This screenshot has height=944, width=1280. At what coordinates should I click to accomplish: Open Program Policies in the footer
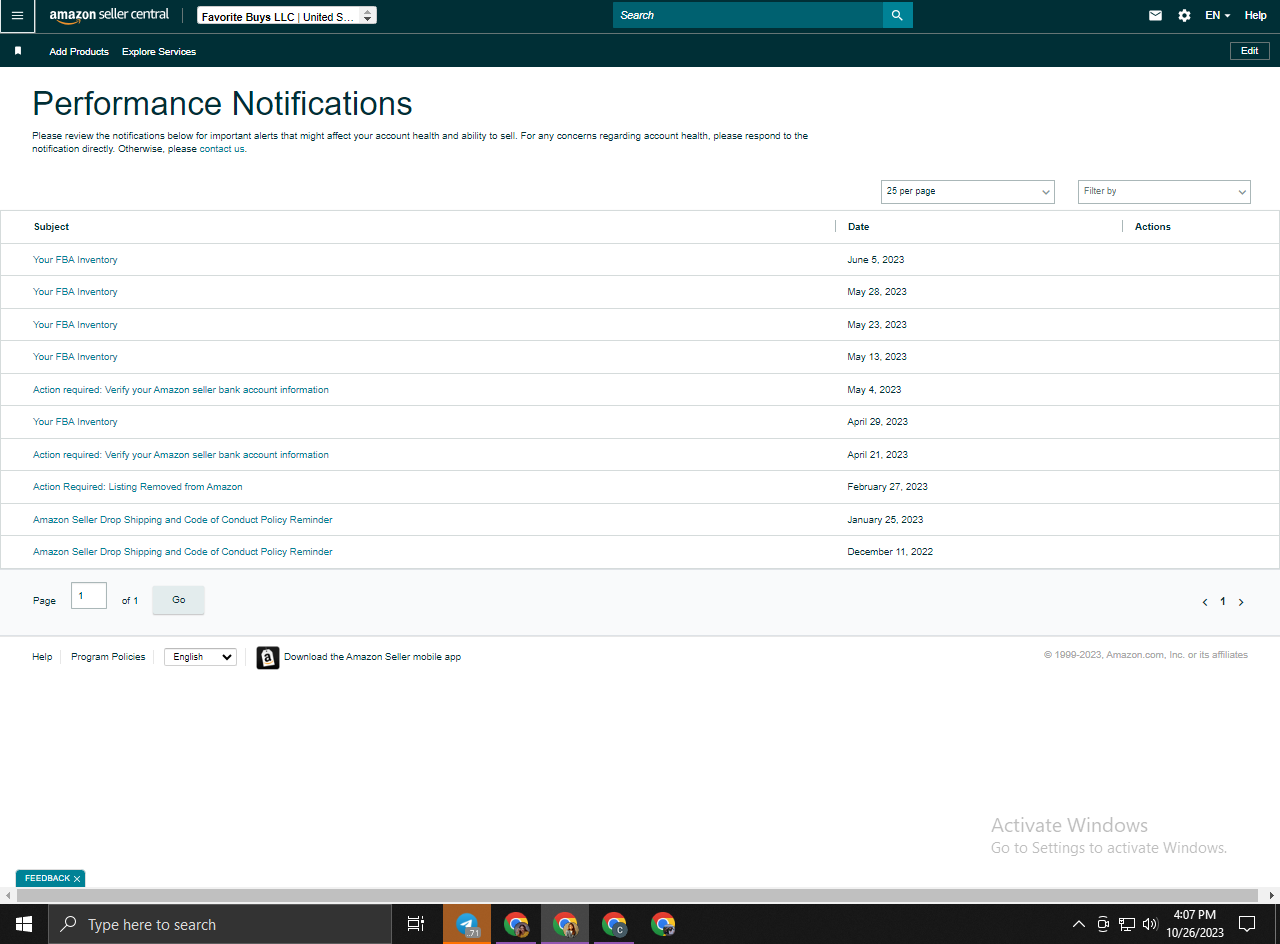point(108,657)
